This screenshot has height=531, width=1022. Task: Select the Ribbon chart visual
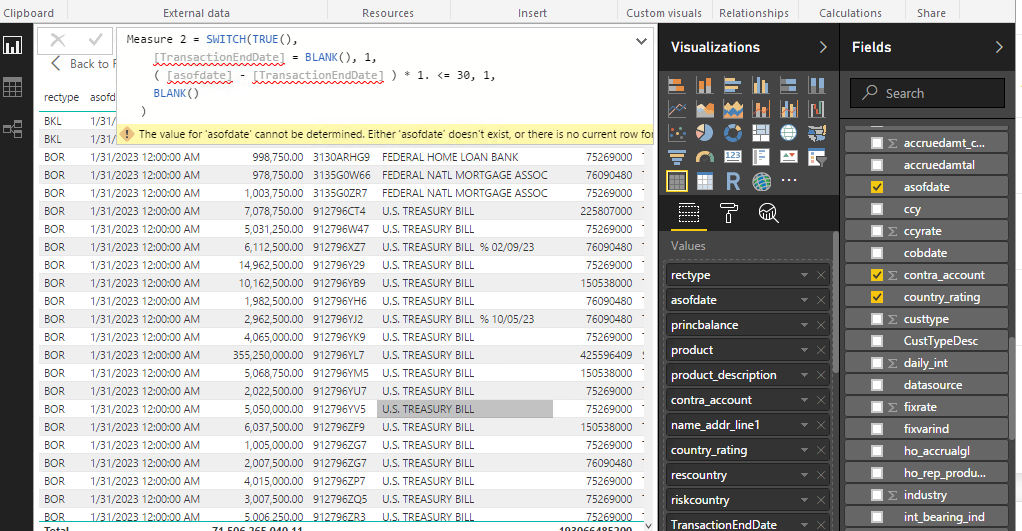tap(817, 109)
